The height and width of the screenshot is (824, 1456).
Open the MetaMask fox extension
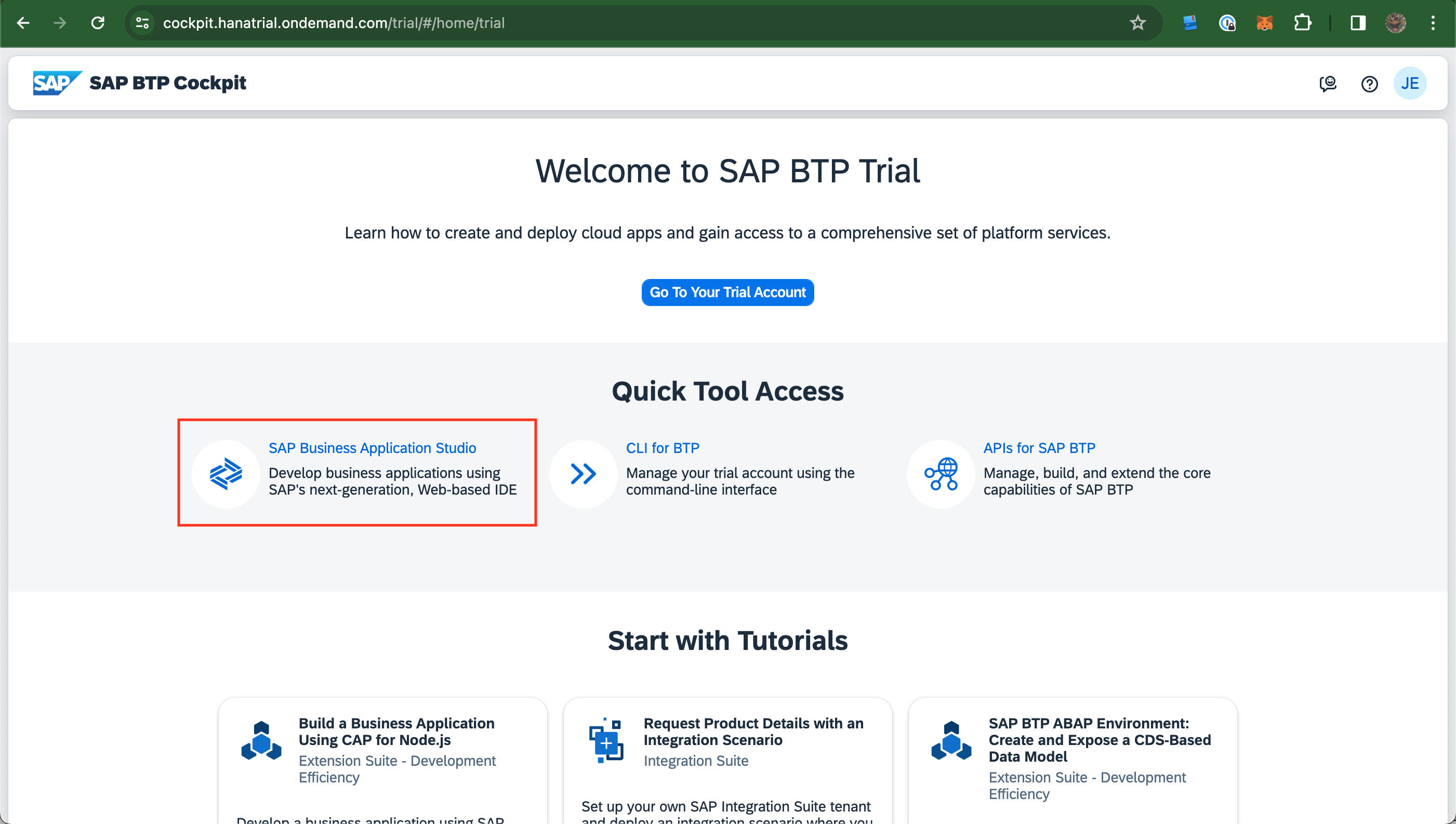1264,23
